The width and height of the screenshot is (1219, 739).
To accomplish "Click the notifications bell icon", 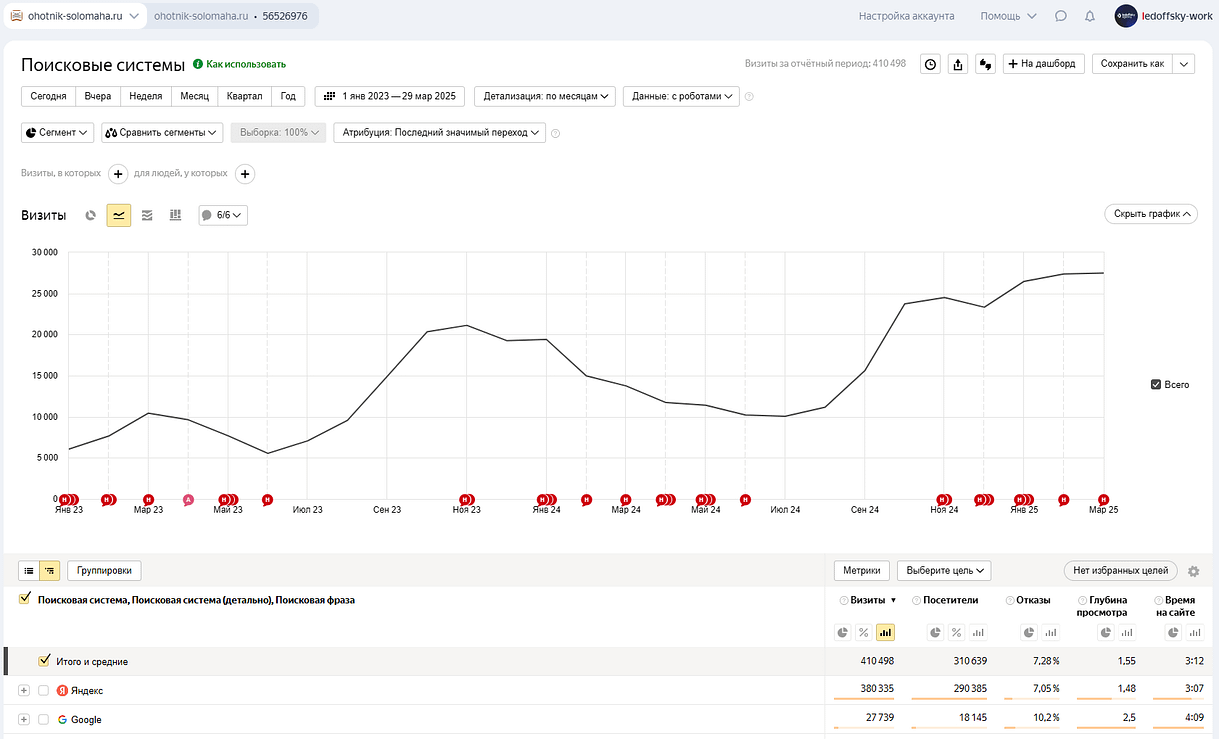I will click(x=1089, y=16).
